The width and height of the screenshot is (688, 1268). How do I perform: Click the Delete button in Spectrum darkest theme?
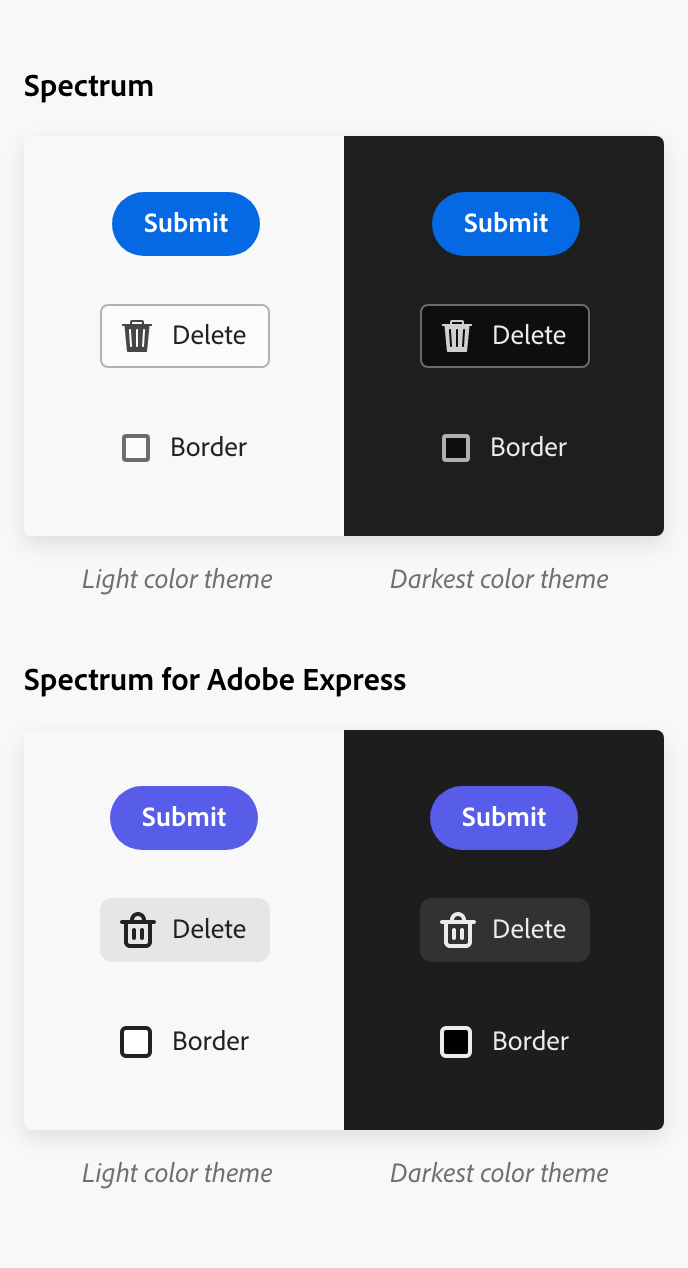tap(505, 336)
